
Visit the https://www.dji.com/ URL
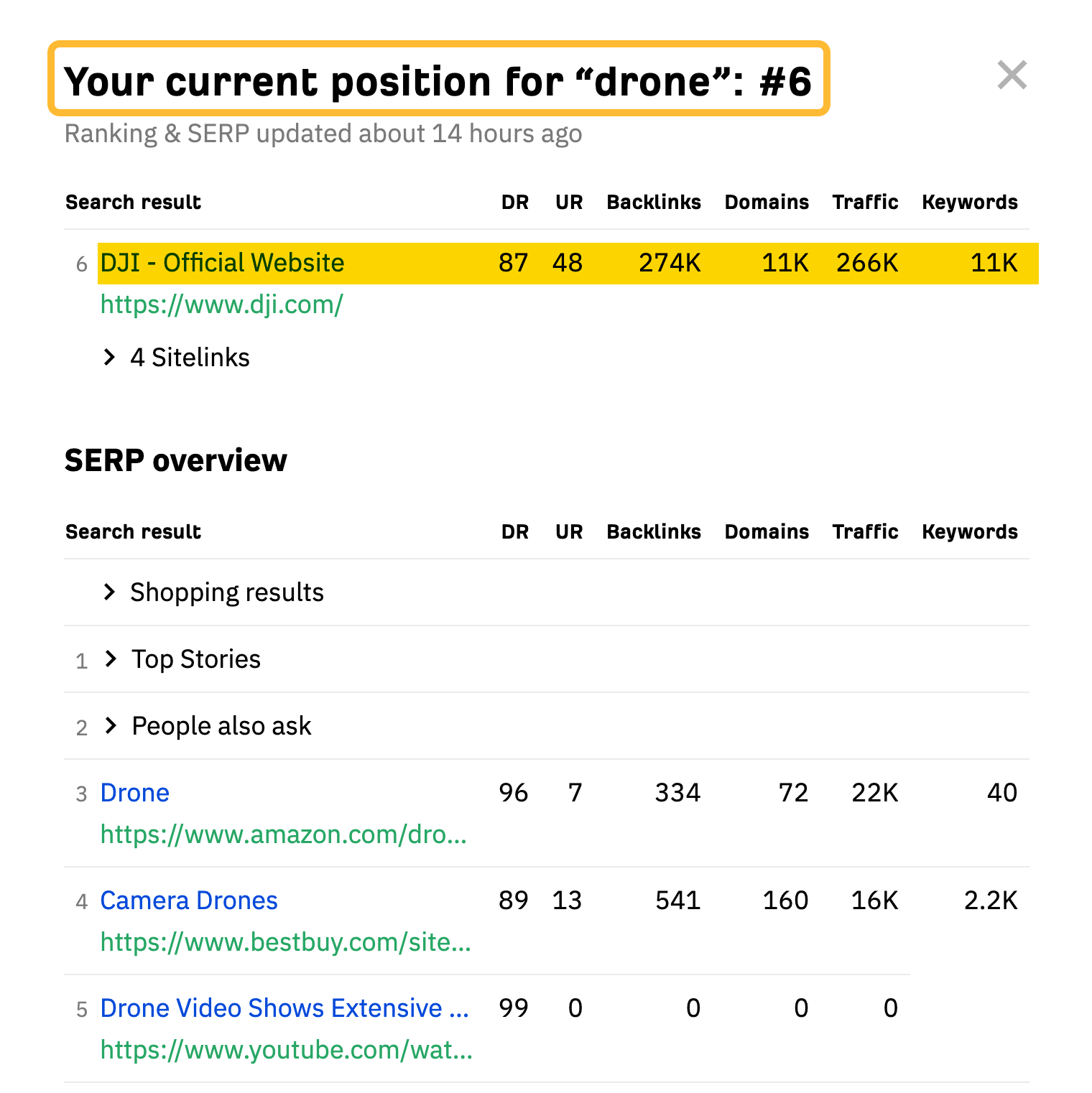pyautogui.click(x=221, y=304)
